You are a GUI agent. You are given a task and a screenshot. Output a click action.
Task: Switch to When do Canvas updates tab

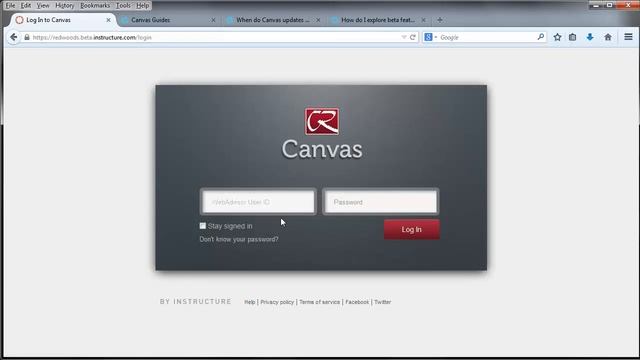(x=273, y=20)
